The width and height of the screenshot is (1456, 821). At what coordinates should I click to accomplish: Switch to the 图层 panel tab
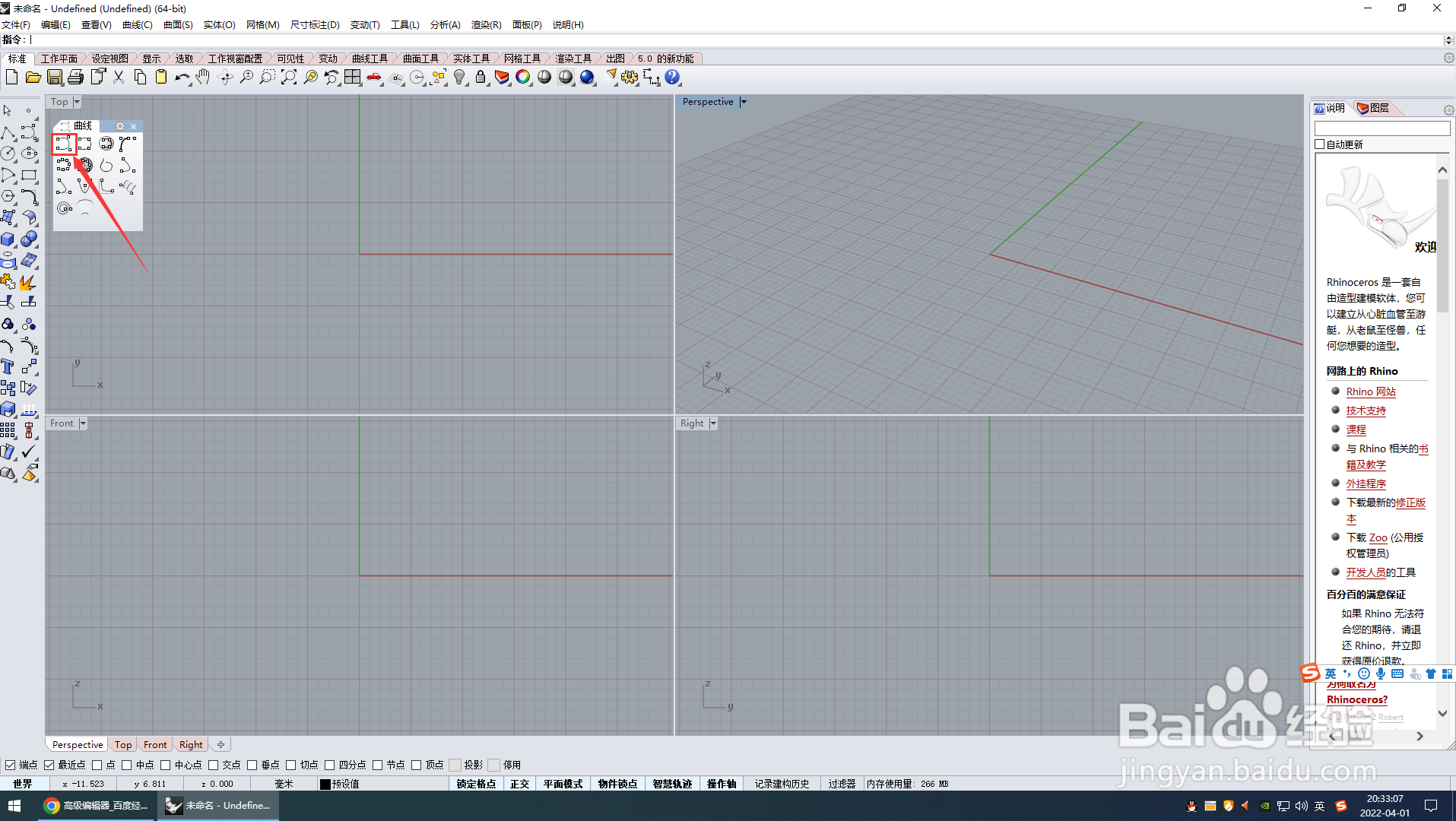(1373, 108)
